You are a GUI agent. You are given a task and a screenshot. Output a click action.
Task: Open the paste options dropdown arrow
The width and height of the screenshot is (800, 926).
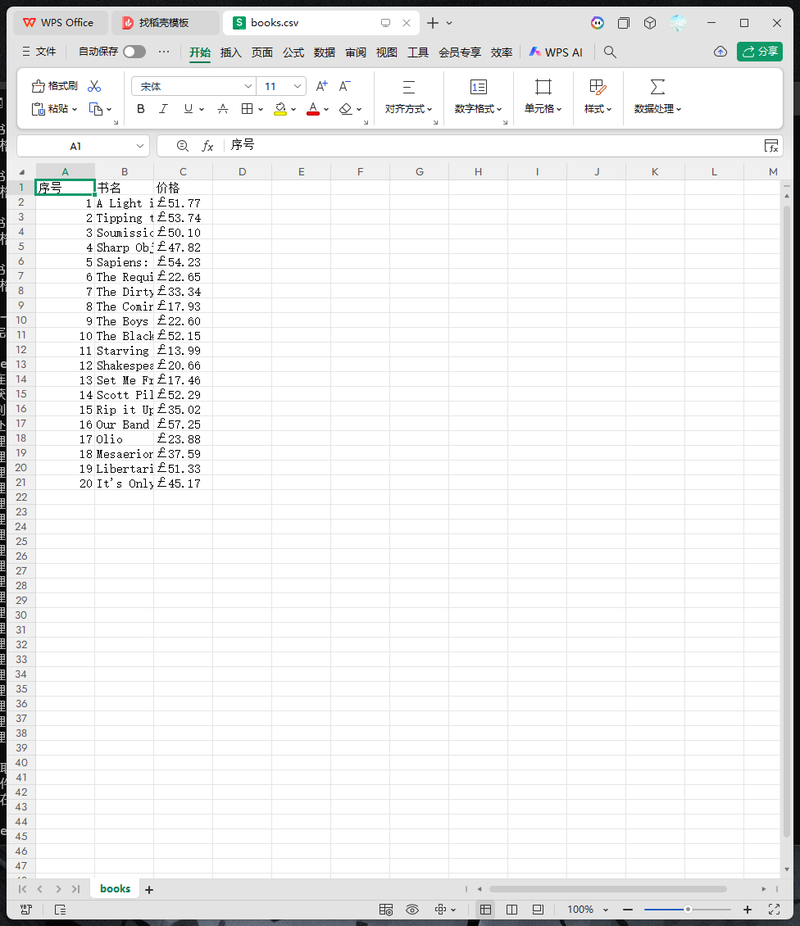pyautogui.click(x=74, y=109)
